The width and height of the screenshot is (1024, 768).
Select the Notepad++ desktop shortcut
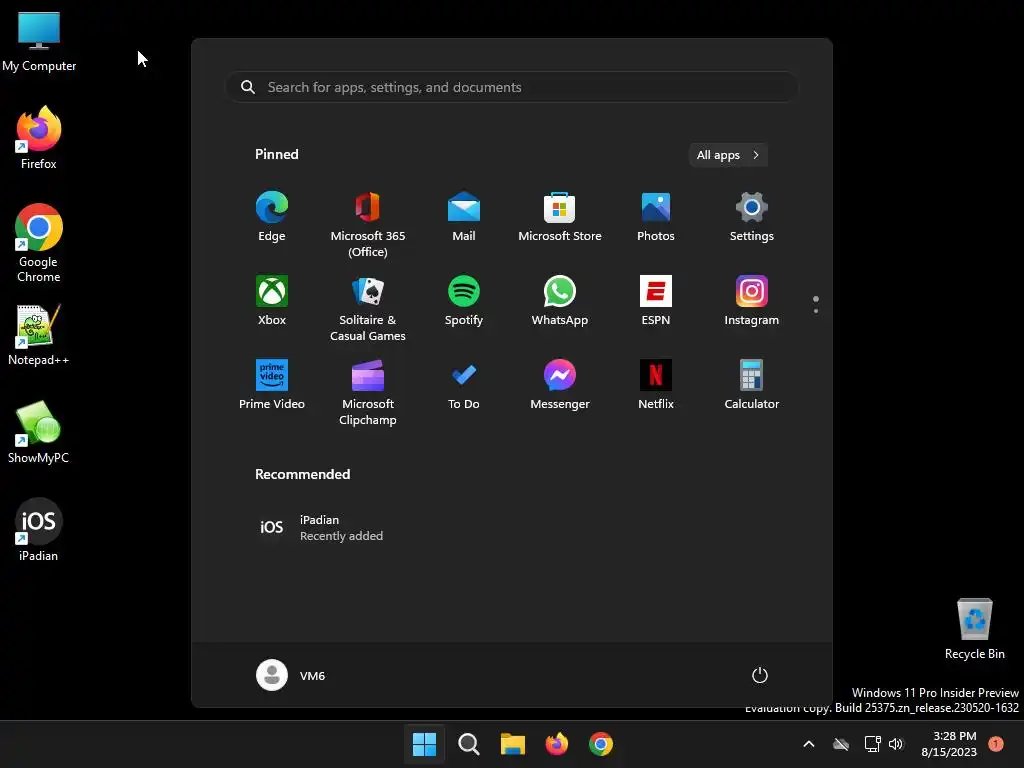tap(39, 334)
